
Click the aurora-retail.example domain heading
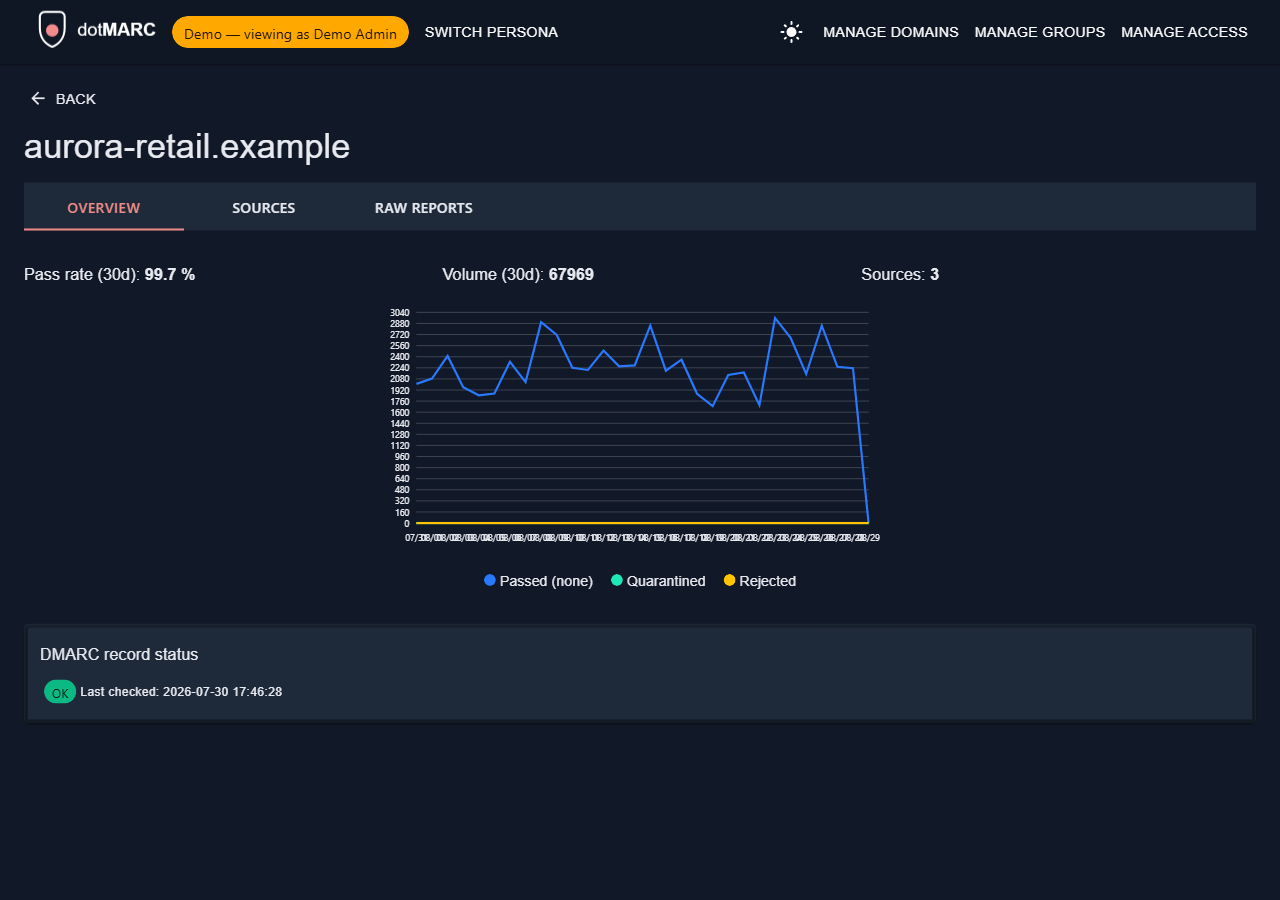tap(187, 146)
